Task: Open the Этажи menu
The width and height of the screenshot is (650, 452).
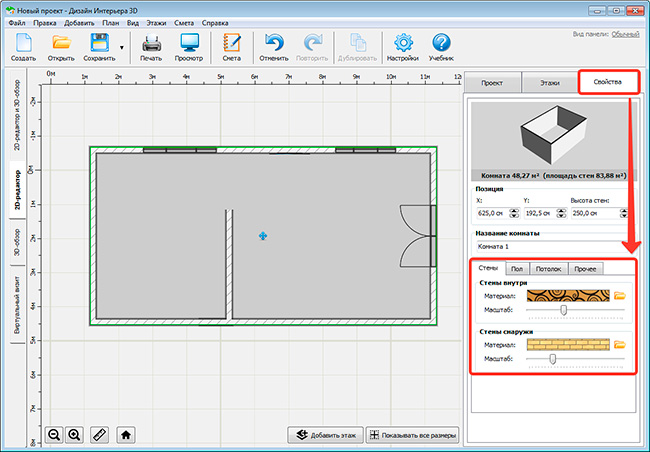Action: (x=156, y=23)
